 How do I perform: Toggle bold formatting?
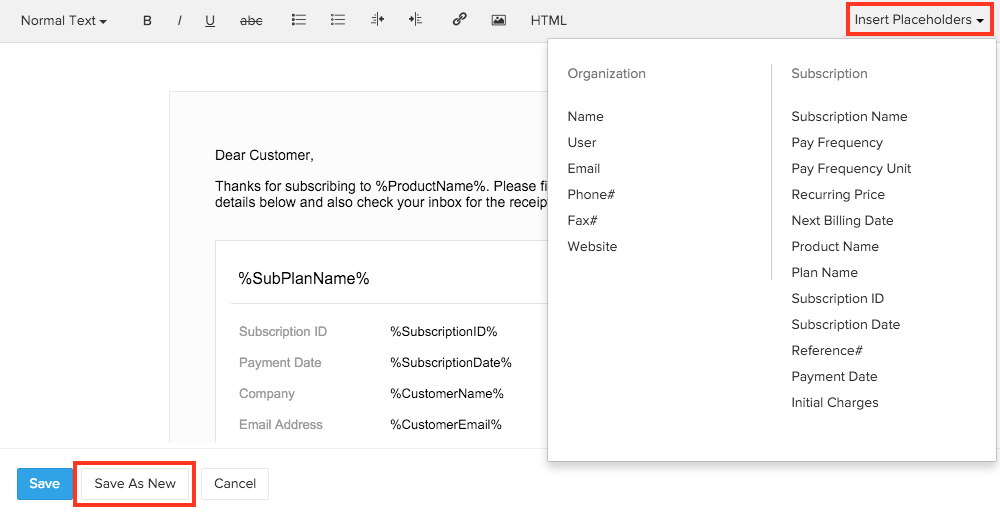pos(147,21)
